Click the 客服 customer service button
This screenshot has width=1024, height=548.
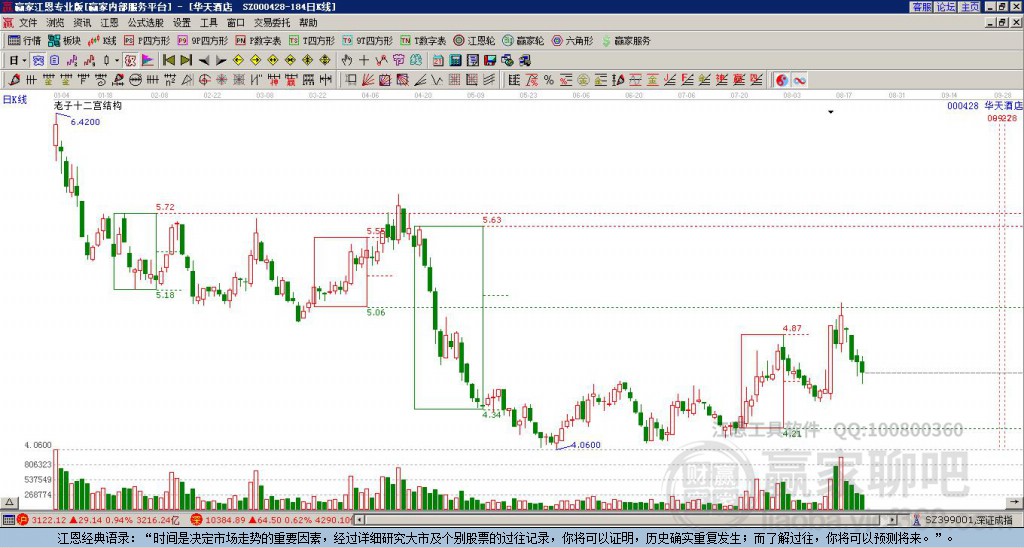click(x=921, y=7)
